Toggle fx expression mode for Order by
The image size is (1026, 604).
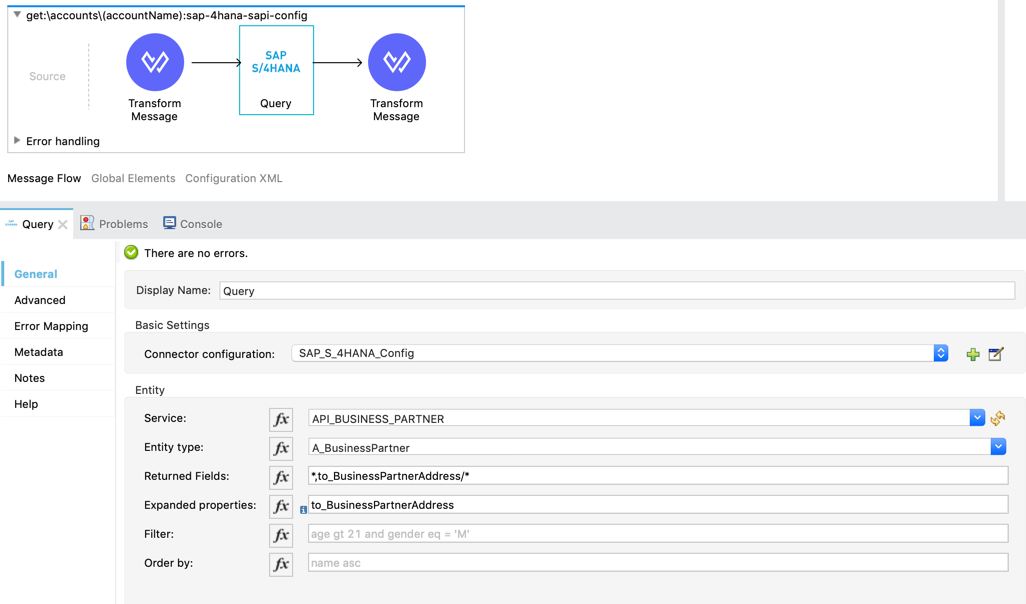281,564
